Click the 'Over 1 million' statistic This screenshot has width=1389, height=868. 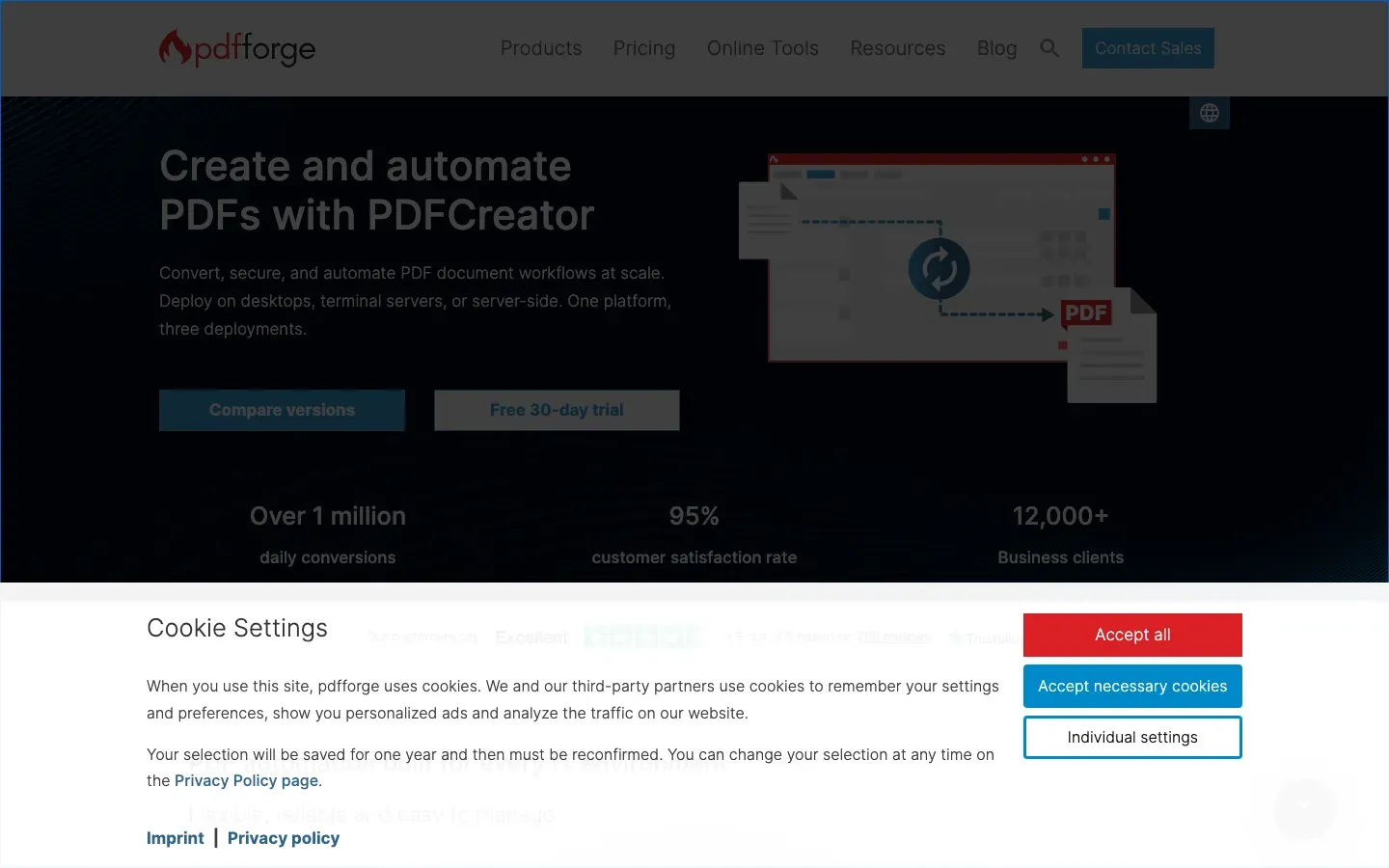coord(328,516)
